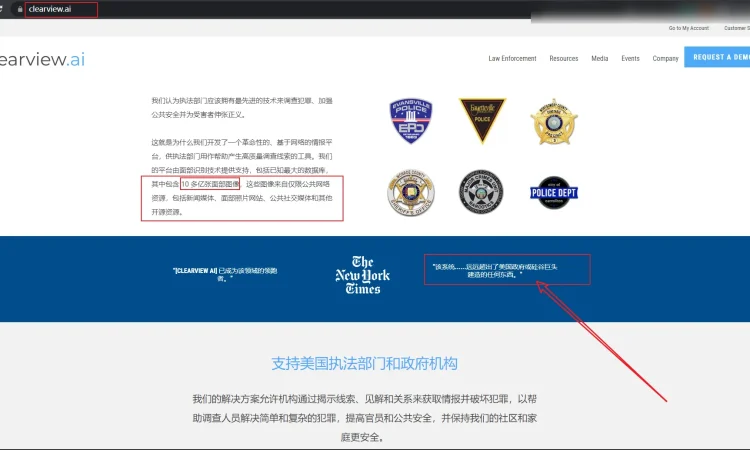Click the Clearview.ai site logo
The width and height of the screenshot is (750, 450).
click(42, 59)
